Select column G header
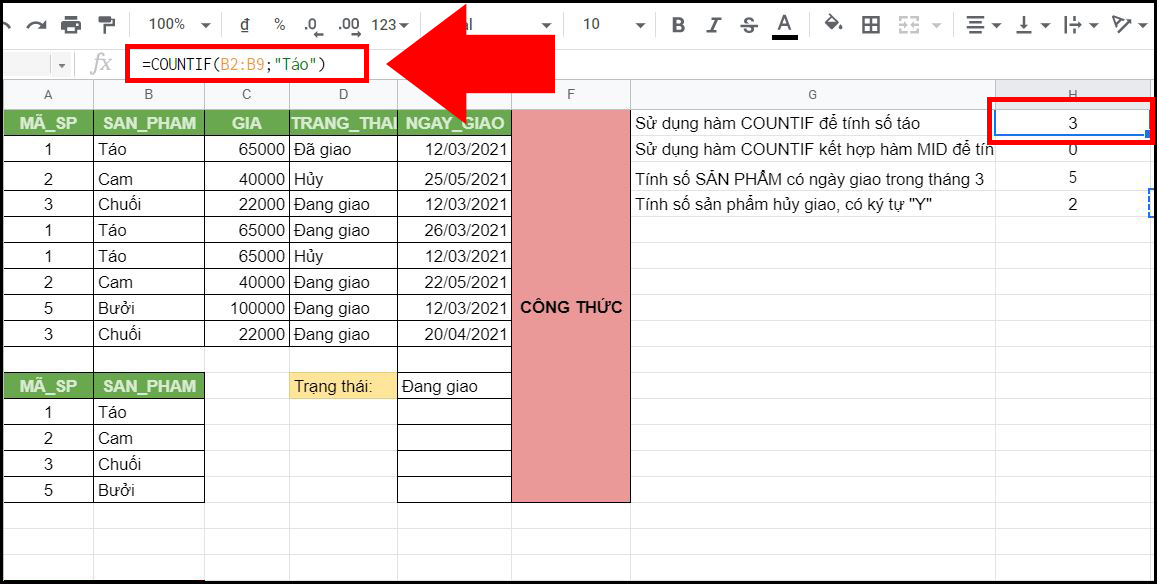This screenshot has height=584, width=1157. [x=812, y=94]
